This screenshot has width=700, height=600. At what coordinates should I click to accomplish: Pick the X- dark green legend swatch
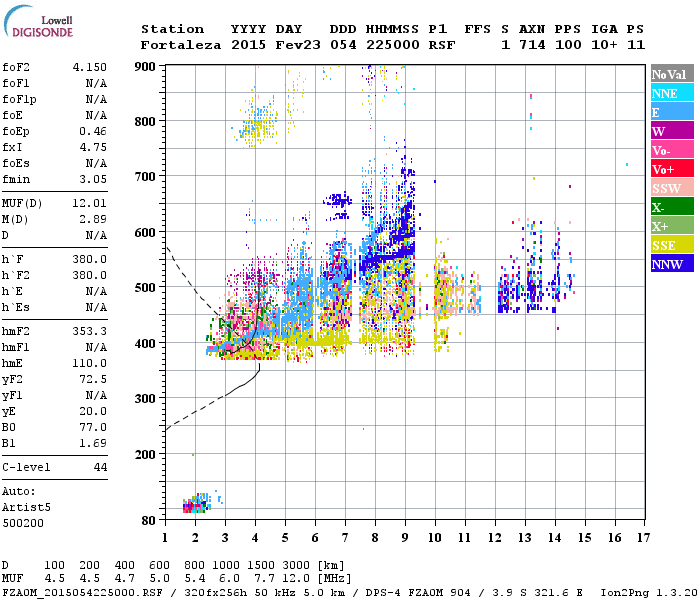(x=672, y=207)
